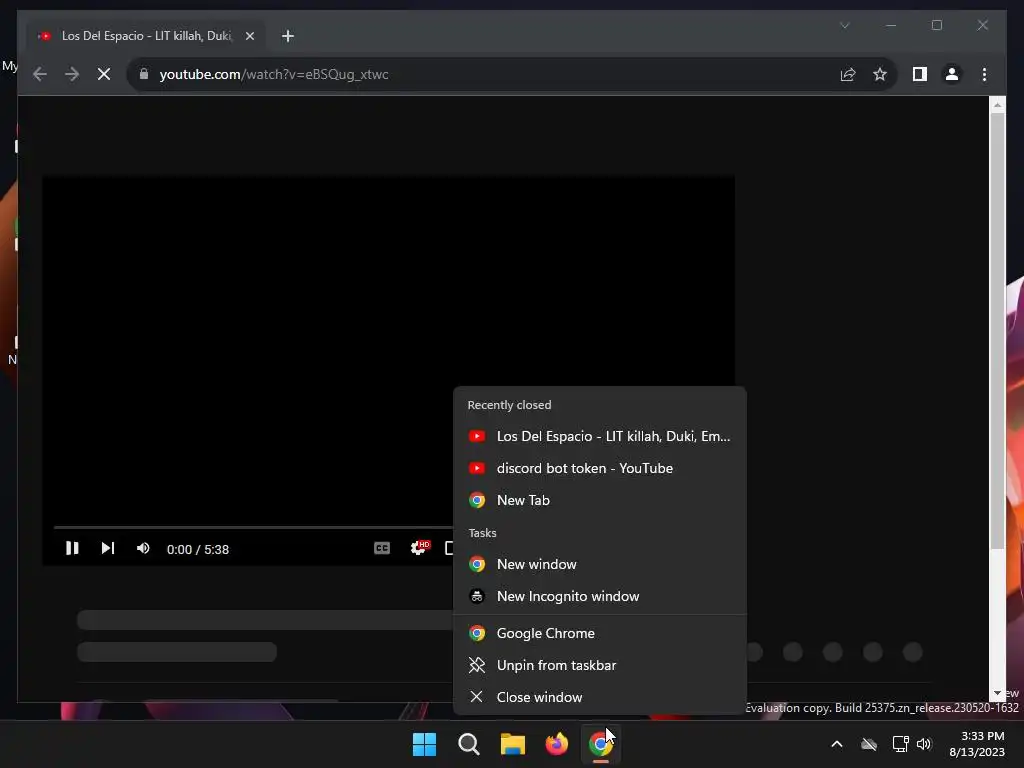
Task: Reopen recently closed New Tab
Action: pos(600,500)
